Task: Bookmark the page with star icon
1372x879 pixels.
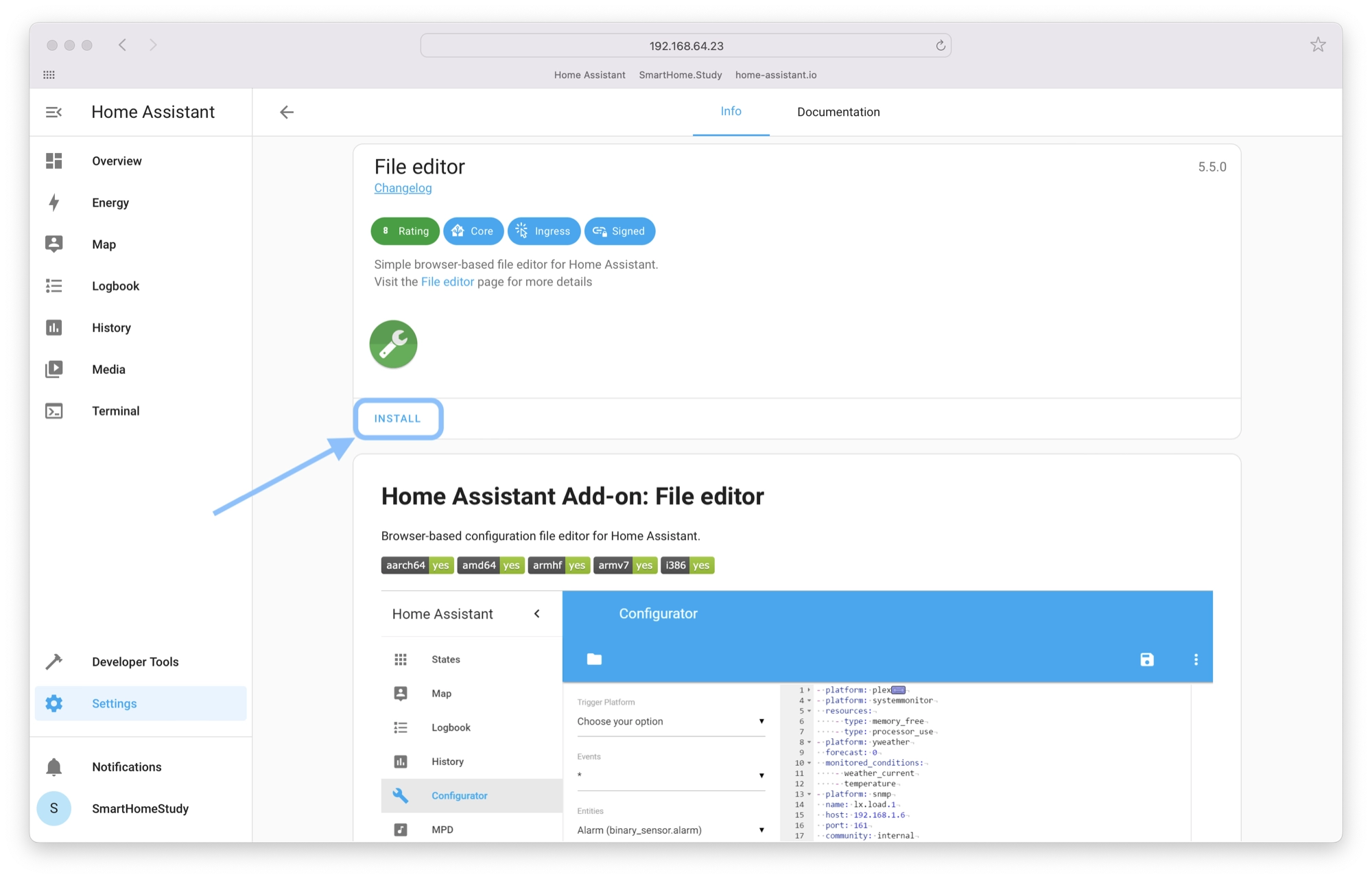Action: click(x=1318, y=45)
